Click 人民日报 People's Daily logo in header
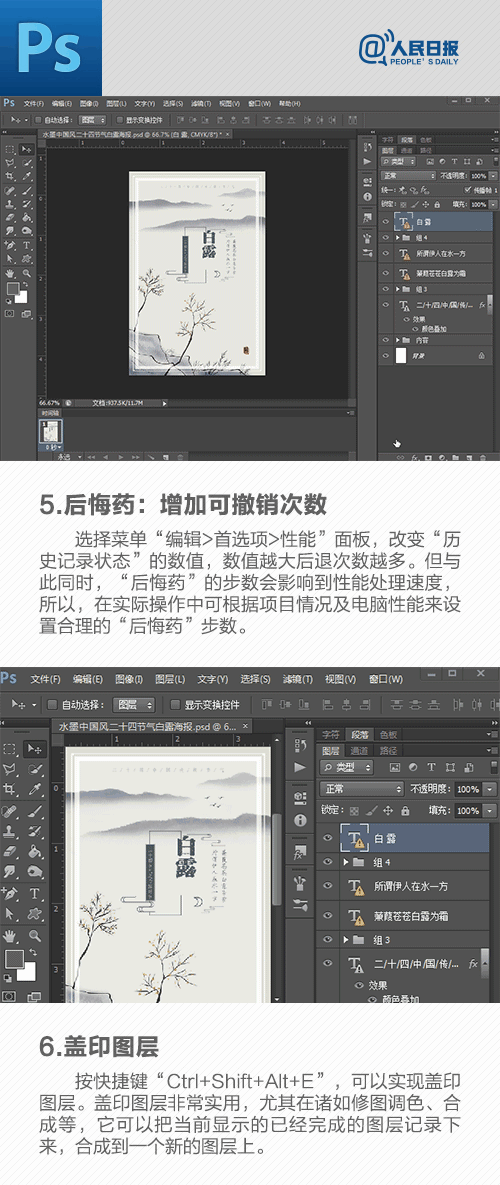The image size is (500, 1185). pyautogui.click(x=409, y=48)
